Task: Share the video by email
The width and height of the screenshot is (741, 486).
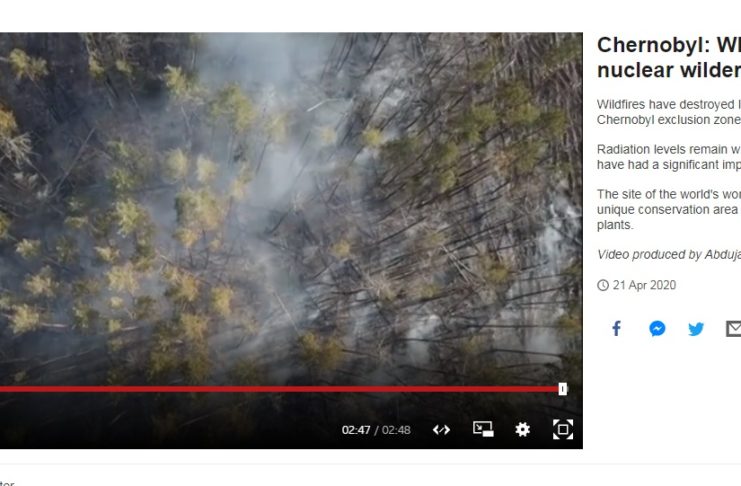Action: pyautogui.click(x=733, y=329)
